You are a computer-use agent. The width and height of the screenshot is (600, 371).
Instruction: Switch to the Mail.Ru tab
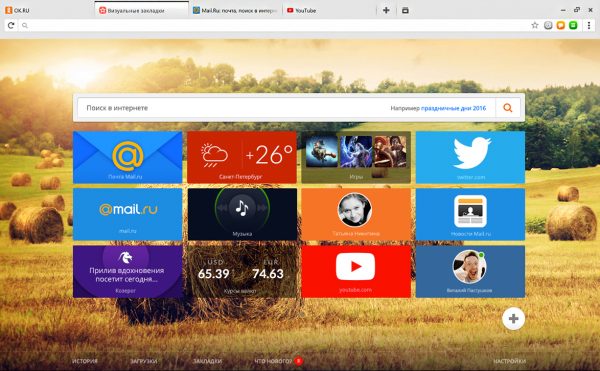click(x=235, y=10)
